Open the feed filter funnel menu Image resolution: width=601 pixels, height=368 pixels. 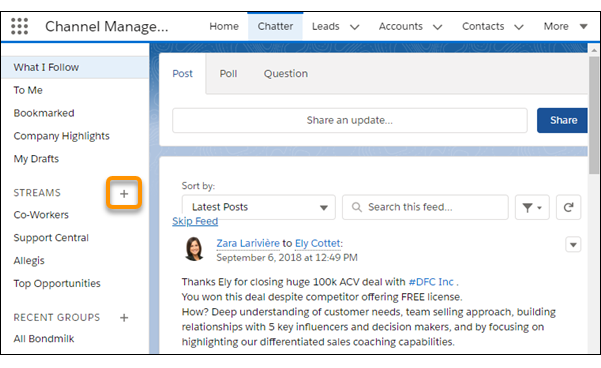tap(532, 207)
